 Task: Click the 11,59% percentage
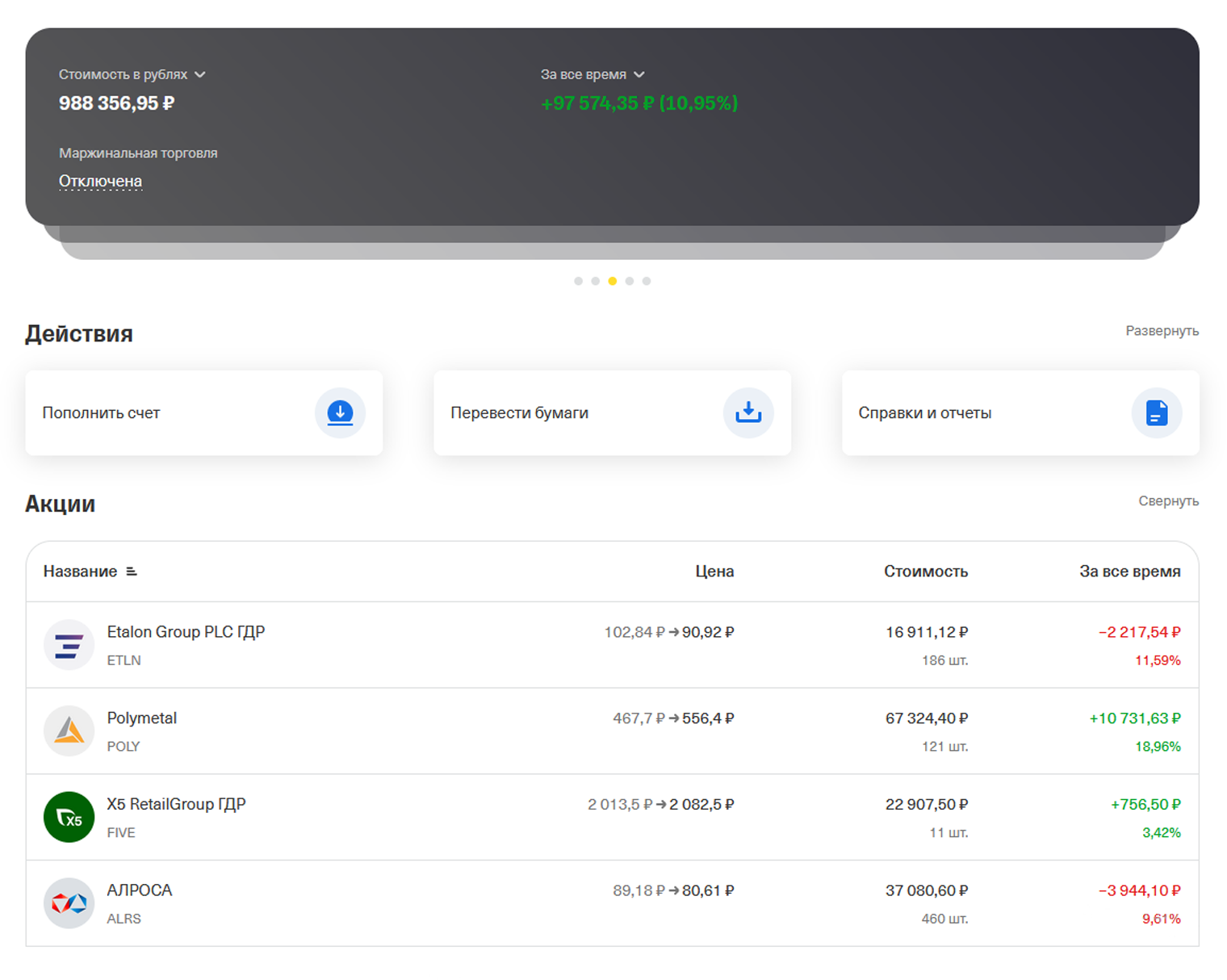click(x=1158, y=660)
